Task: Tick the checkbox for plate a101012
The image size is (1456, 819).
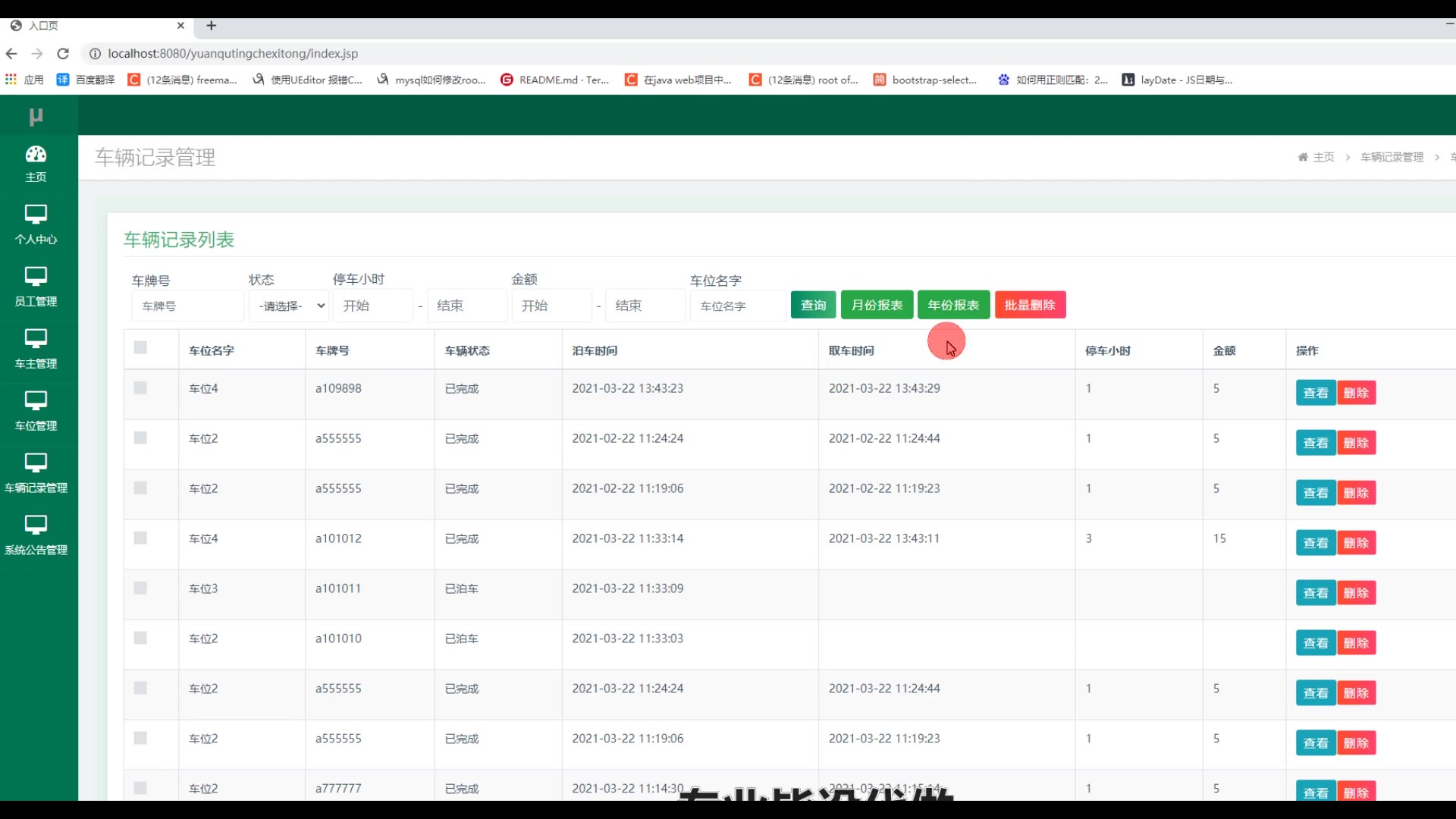Action: [140, 538]
